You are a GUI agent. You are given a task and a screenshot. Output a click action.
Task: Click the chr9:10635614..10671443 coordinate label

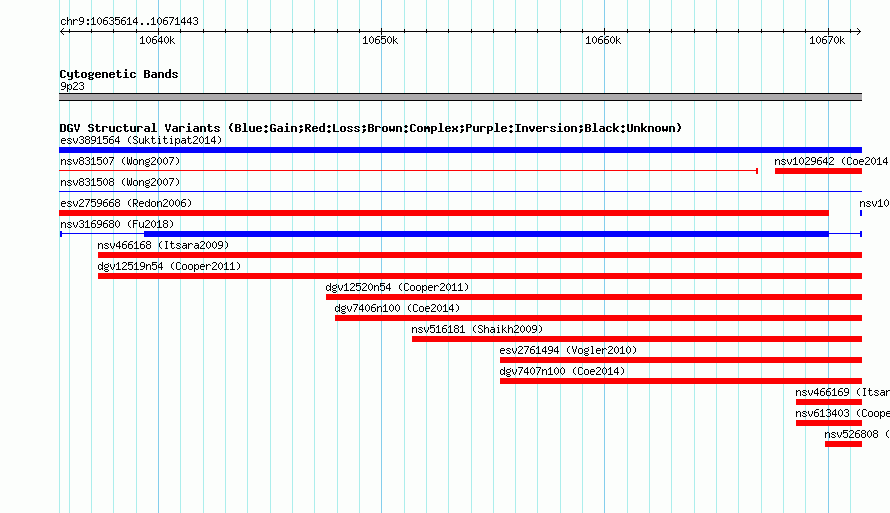(x=129, y=21)
